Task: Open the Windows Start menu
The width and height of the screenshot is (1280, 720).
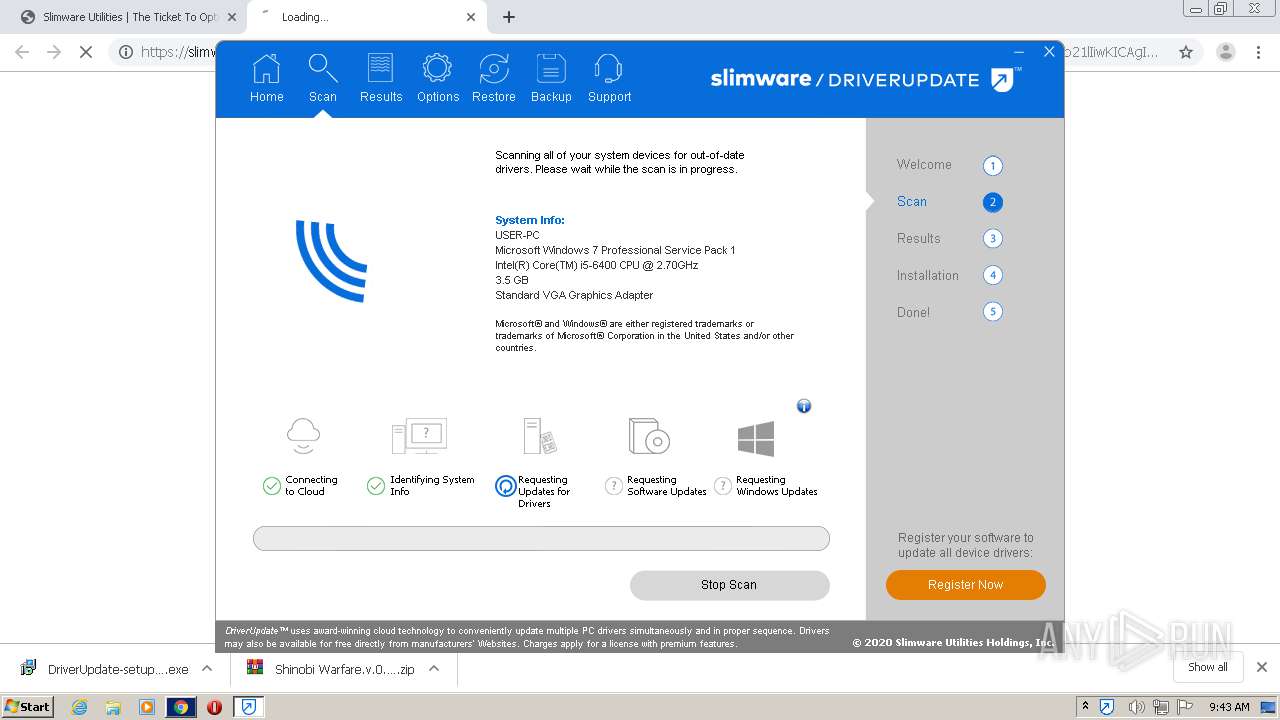Action: (27, 706)
